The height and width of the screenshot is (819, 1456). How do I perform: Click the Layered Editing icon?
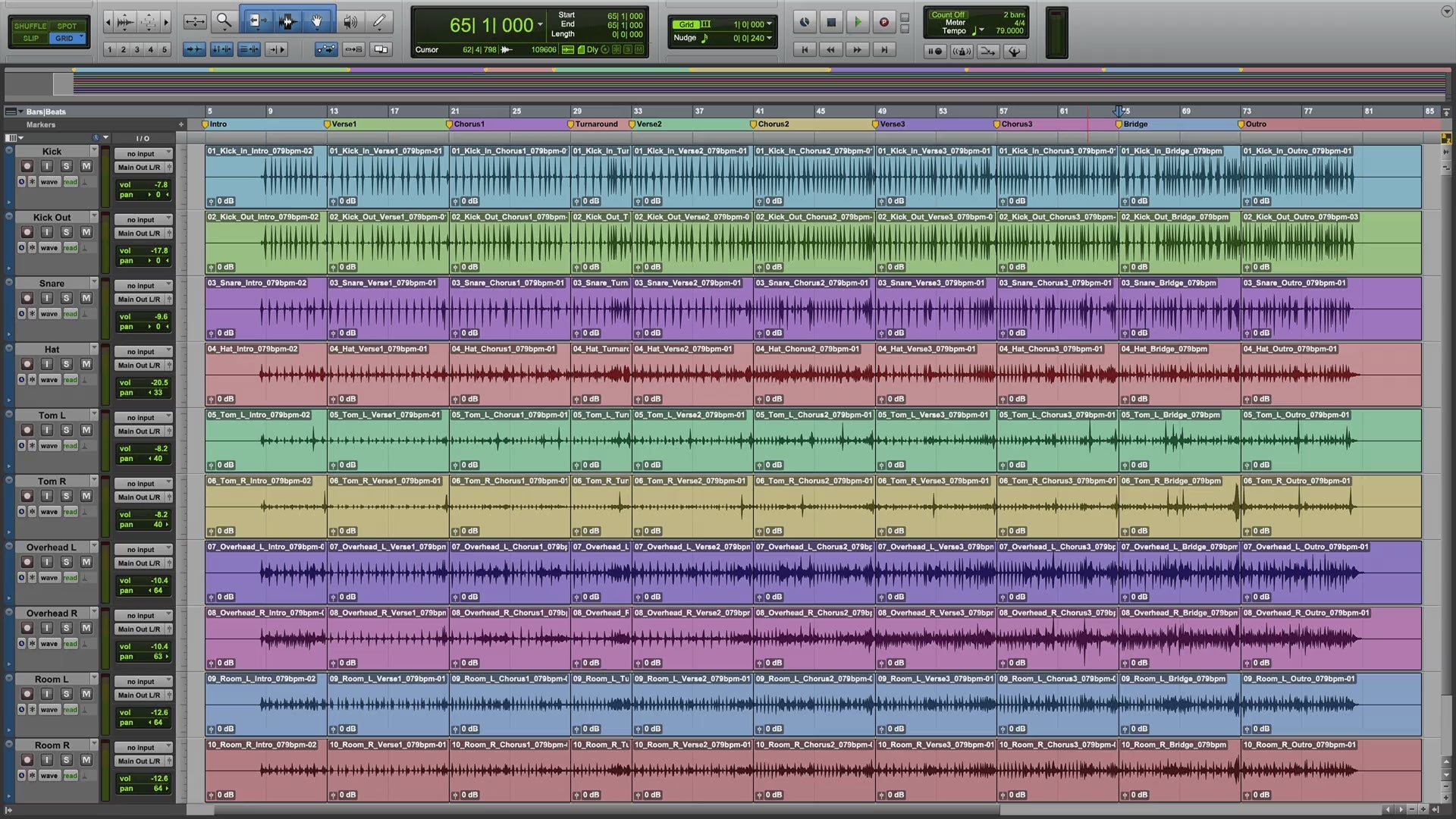coord(381,49)
